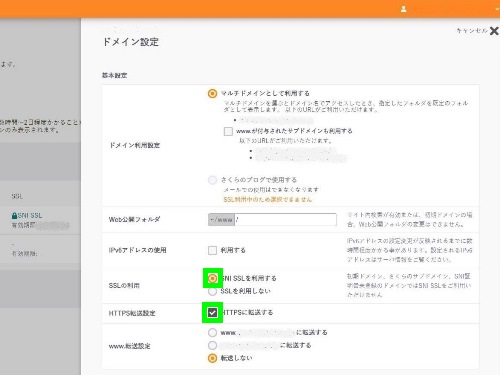
Task: Enable the www subdomain usage checkbox
Action: pyautogui.click(x=228, y=131)
